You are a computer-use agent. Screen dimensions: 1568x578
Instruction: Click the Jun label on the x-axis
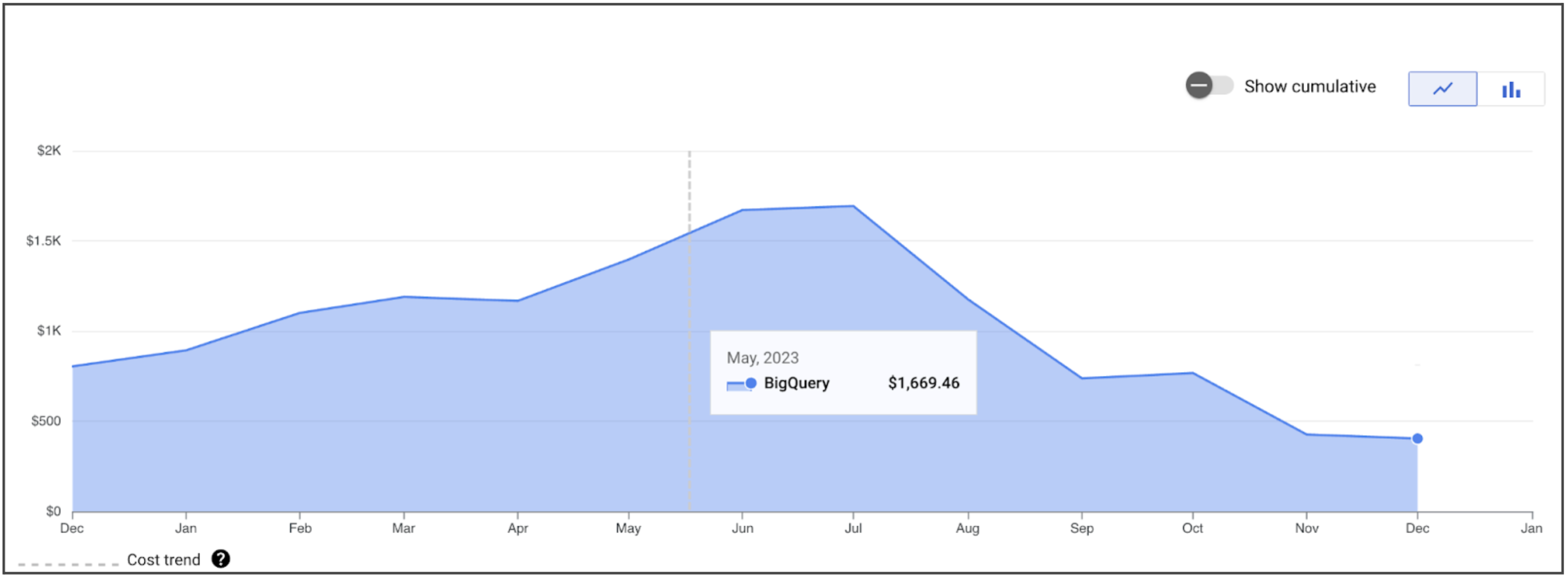click(x=742, y=529)
